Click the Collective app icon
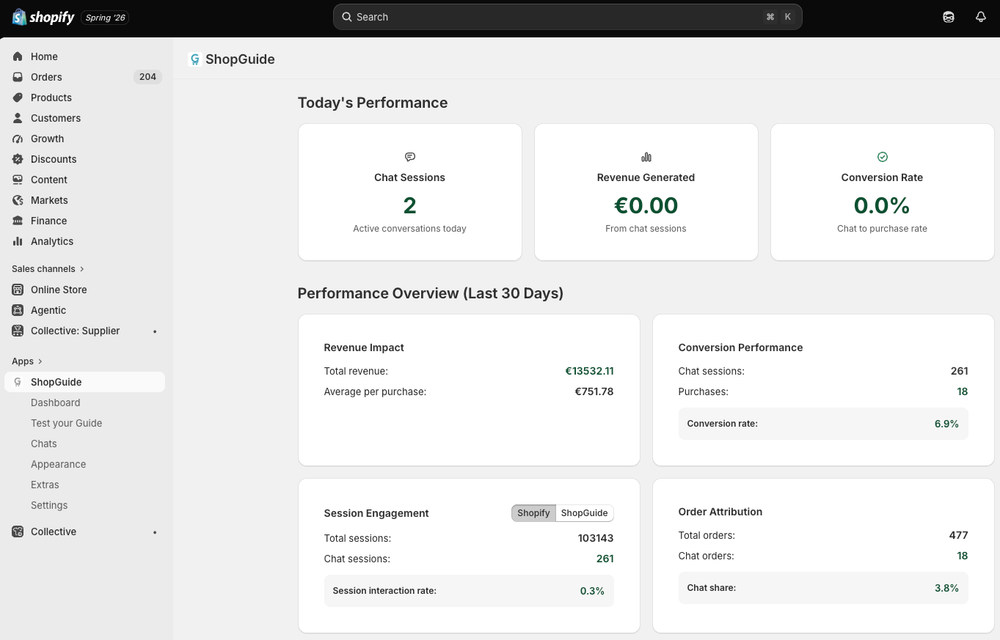Screen dimensions: 1000x640 pos(18,532)
